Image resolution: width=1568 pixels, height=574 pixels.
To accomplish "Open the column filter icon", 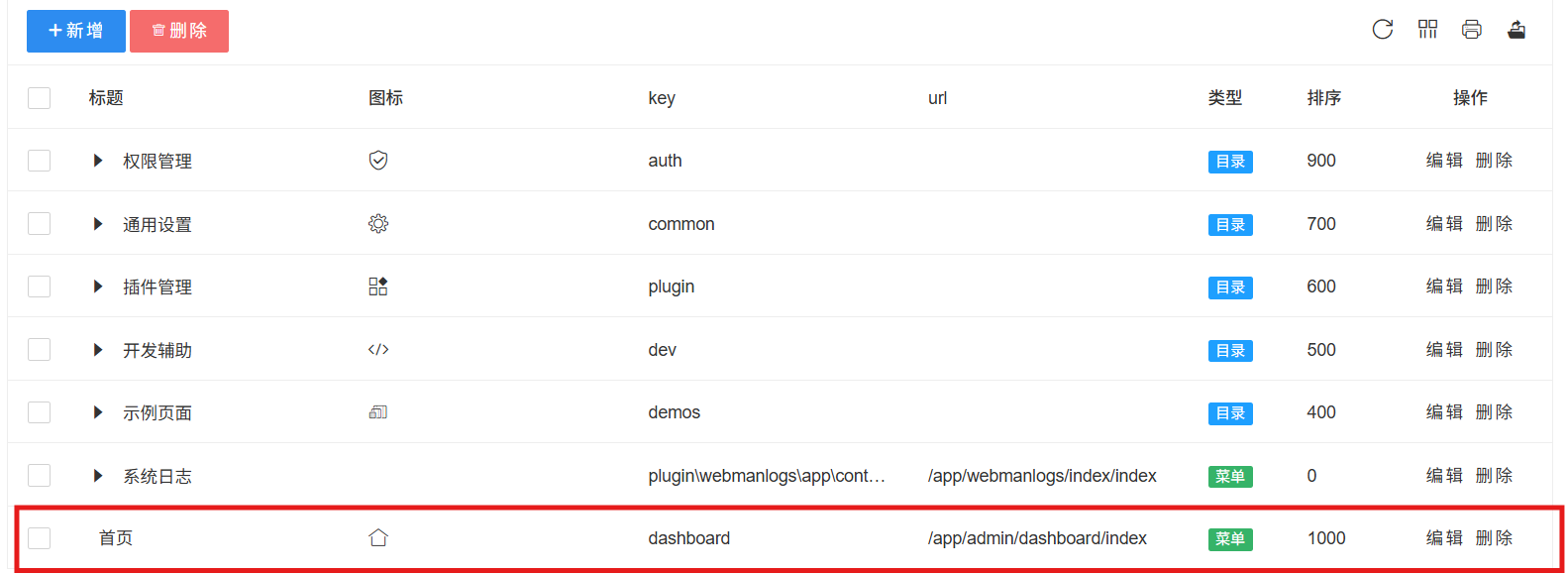I will point(1427,30).
